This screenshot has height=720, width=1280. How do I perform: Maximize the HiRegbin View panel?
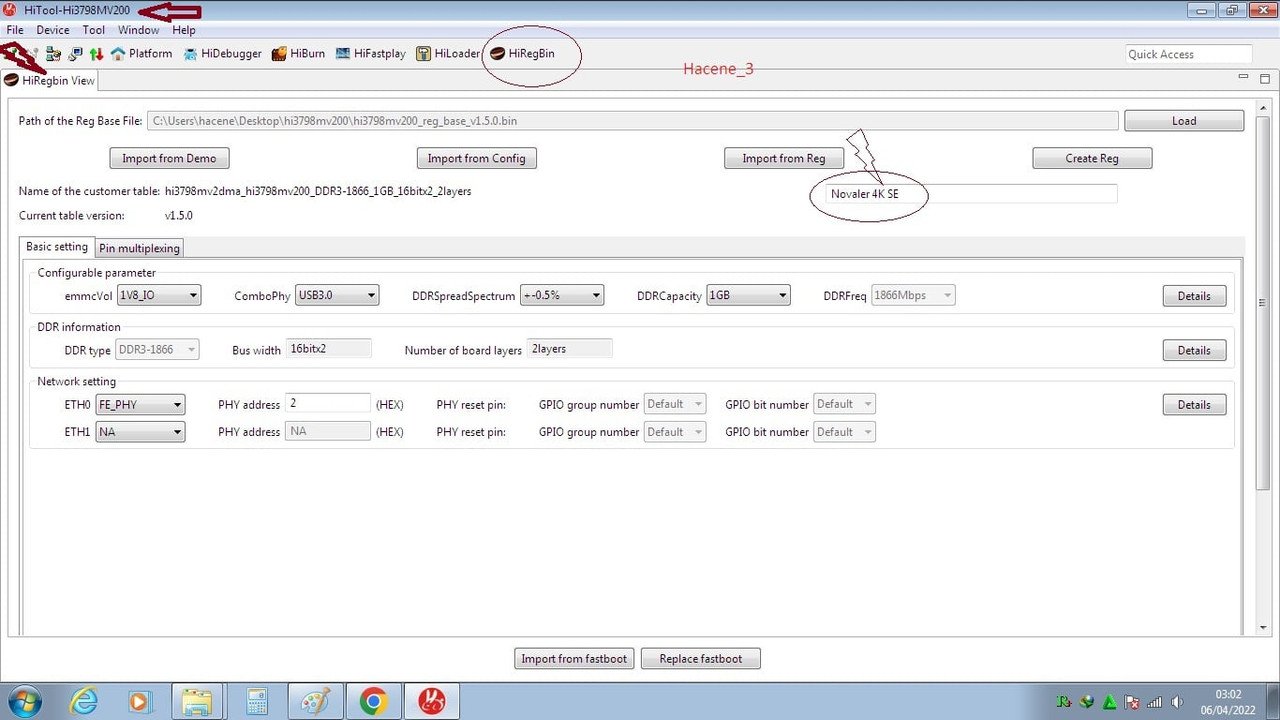(1265, 78)
